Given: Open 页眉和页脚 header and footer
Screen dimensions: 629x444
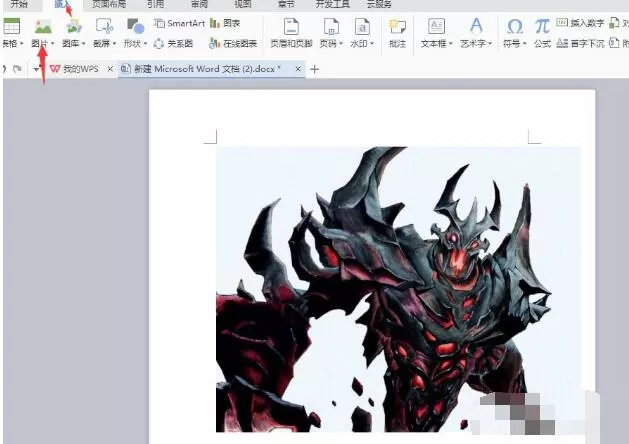Looking at the screenshot, I should (291, 33).
